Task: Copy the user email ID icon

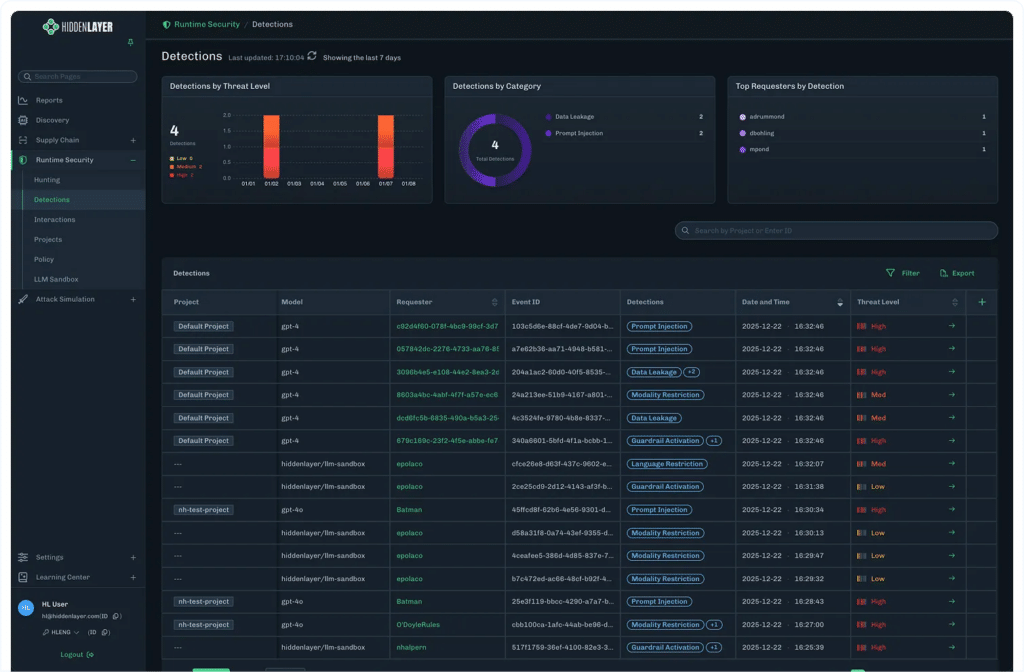Action: [x=116, y=616]
